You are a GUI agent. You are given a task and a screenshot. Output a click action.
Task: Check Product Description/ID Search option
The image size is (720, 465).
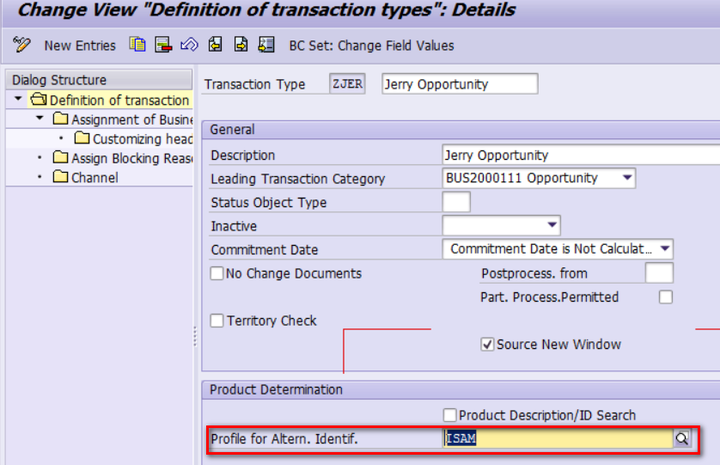tap(450, 415)
